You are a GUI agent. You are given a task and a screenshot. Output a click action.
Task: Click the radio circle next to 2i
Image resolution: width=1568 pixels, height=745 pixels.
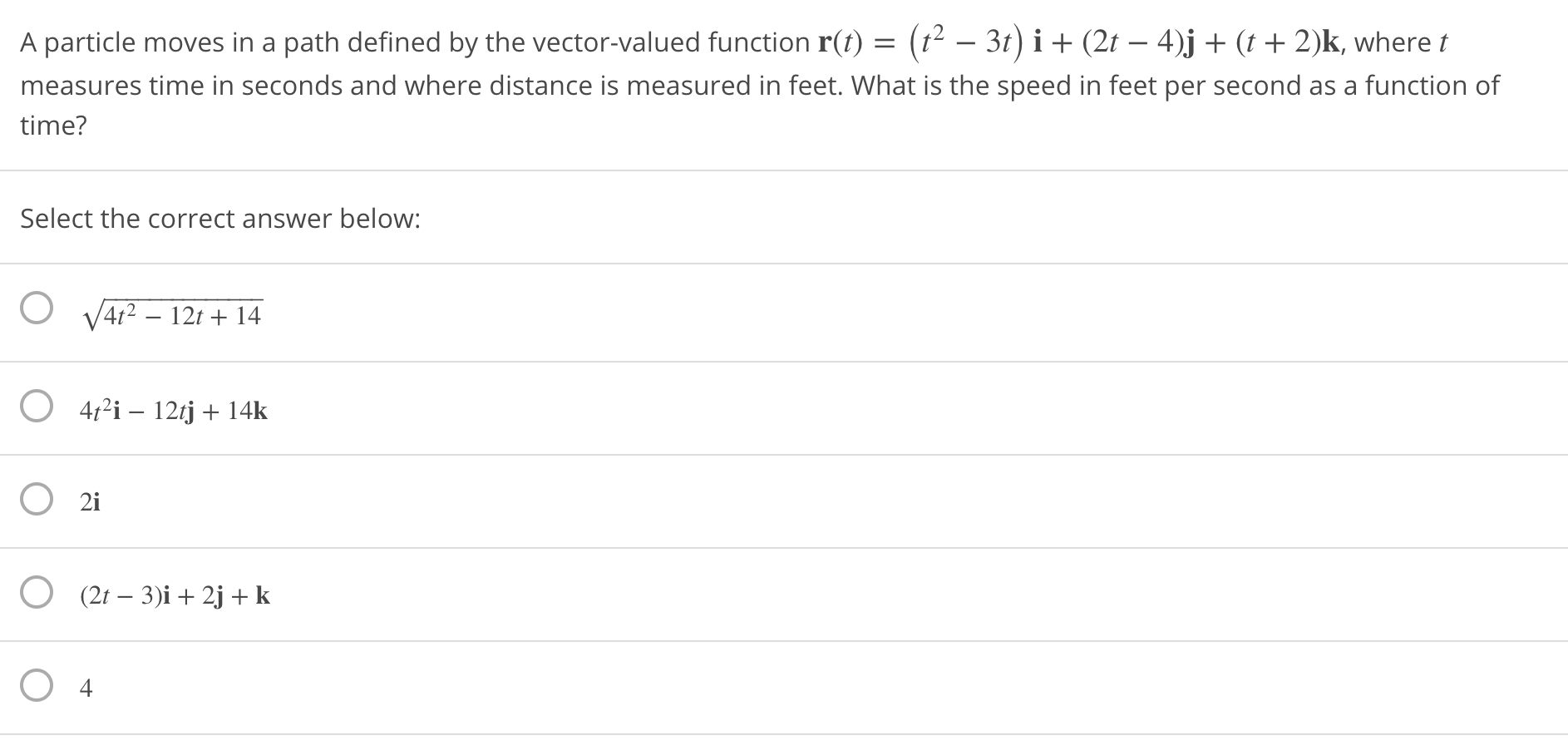click(x=35, y=500)
